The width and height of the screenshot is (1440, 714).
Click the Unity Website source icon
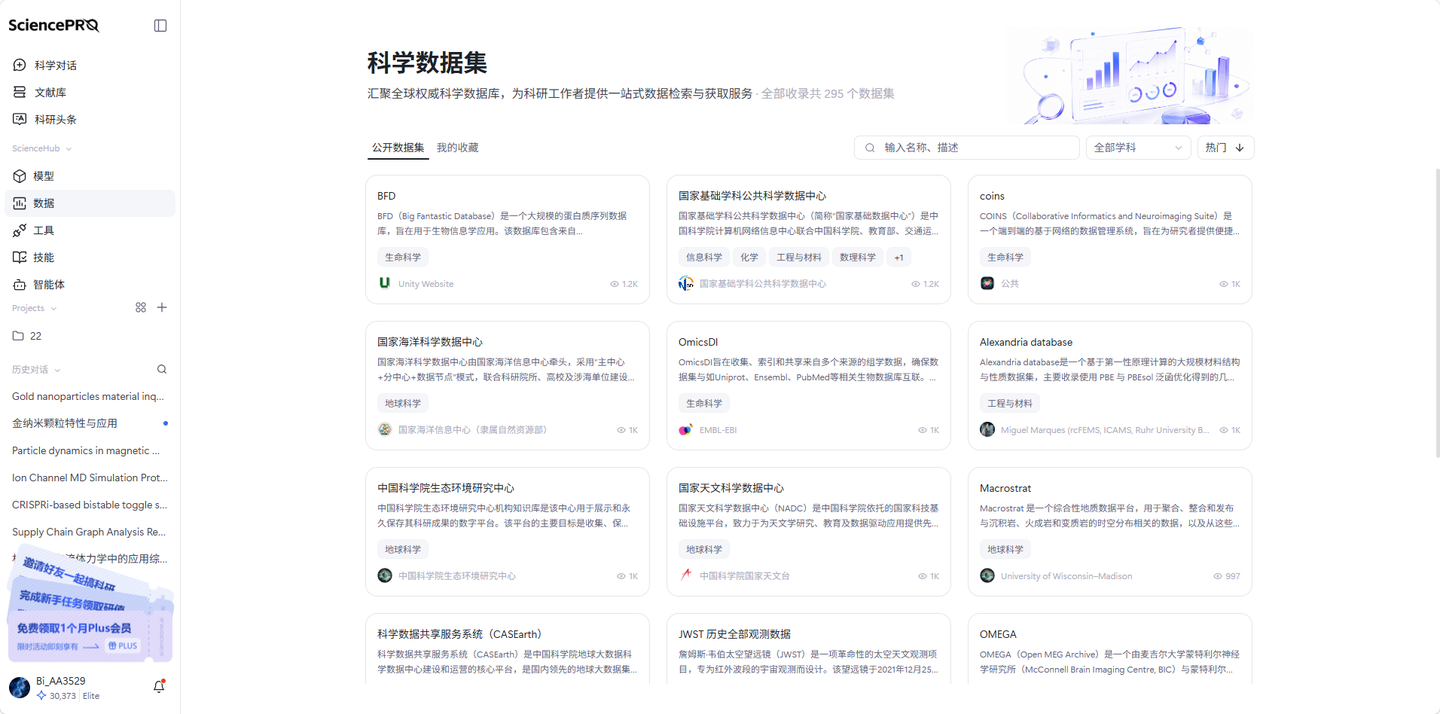click(x=385, y=284)
